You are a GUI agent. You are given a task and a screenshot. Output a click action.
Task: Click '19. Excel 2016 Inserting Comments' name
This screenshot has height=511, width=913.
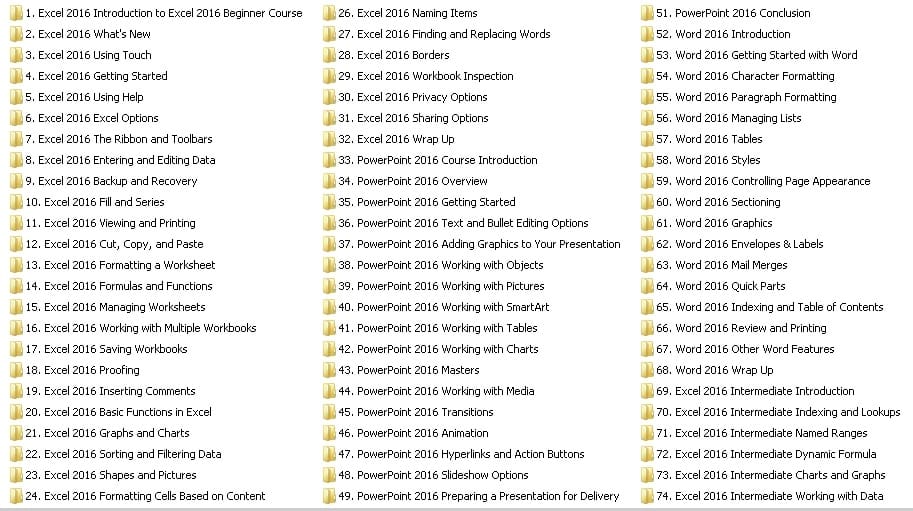point(110,391)
